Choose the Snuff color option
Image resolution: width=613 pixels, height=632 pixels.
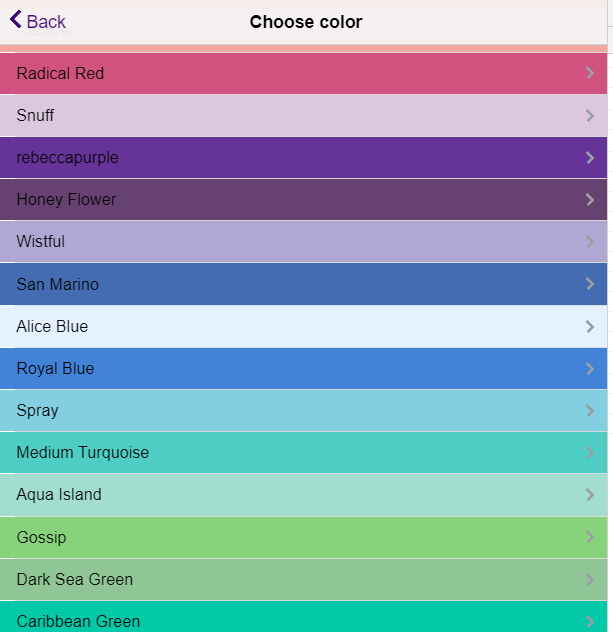[x=36, y=115]
